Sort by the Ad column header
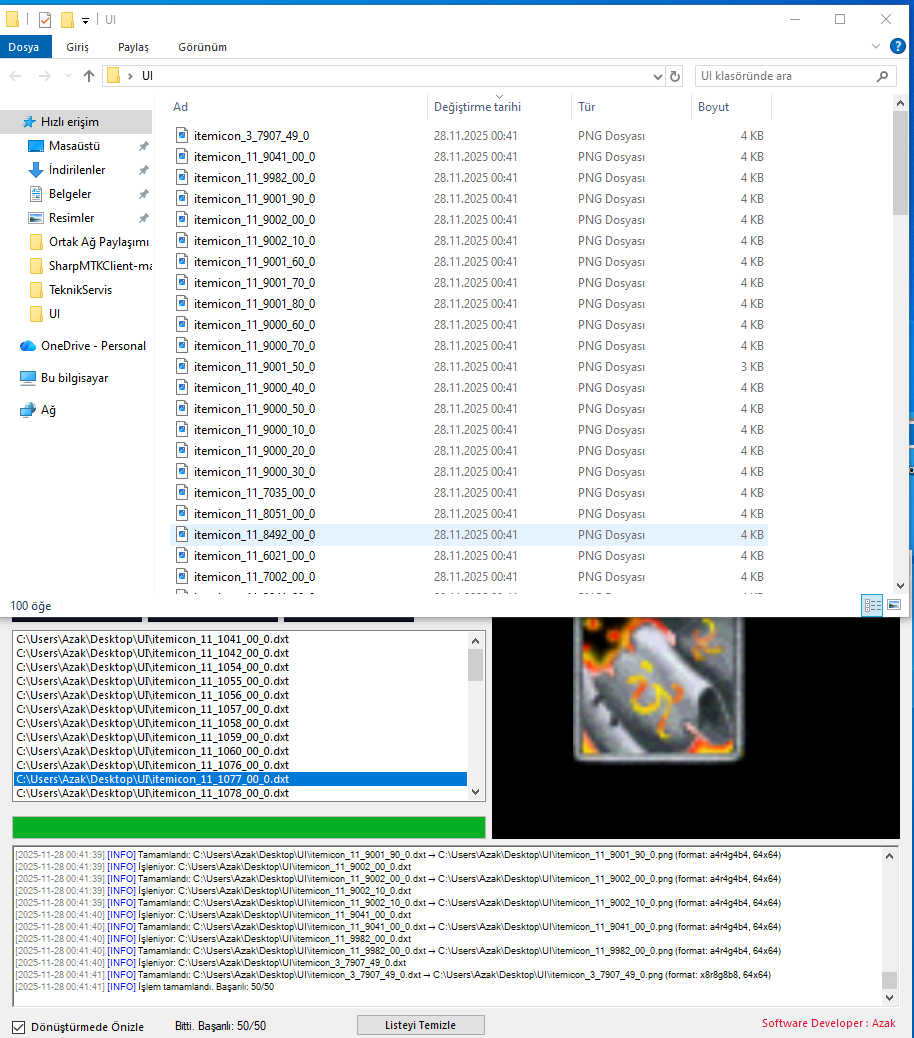914x1038 pixels. point(180,107)
